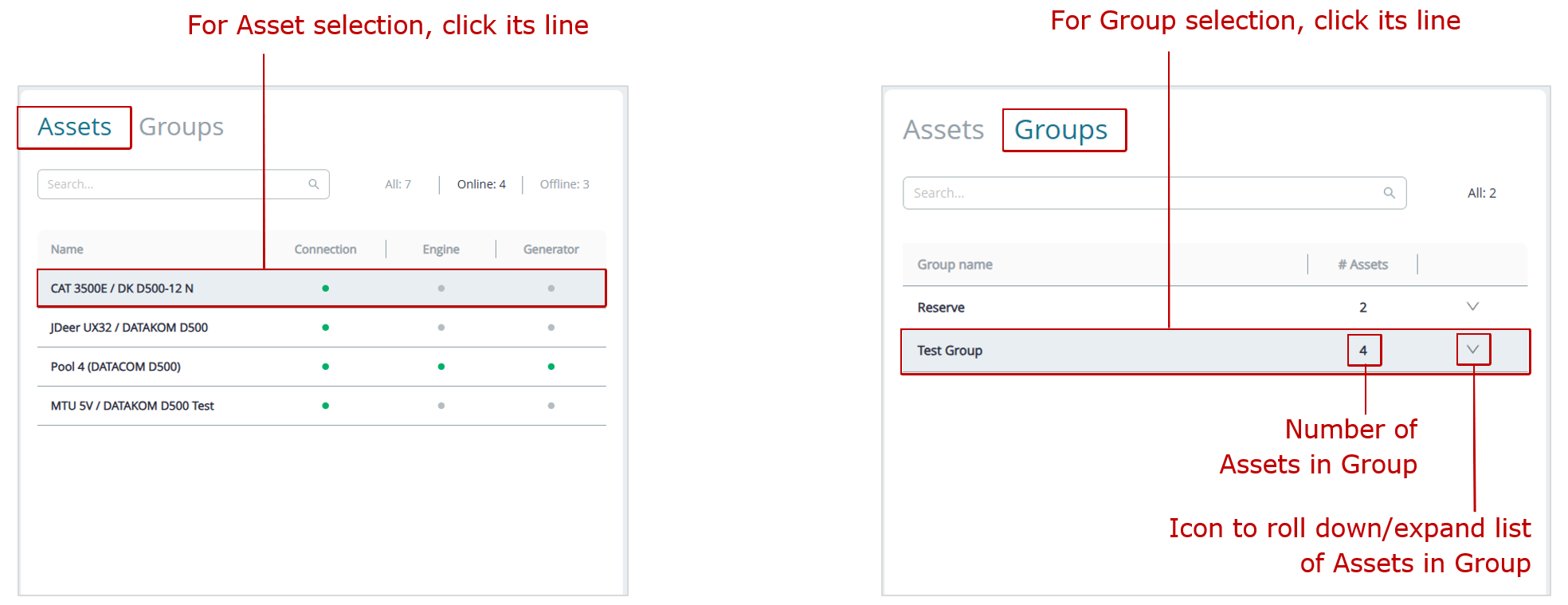This screenshot has height=605, width=1568.
Task: Select JDeer UX32 / DATAKOM D500 row
Action: click(x=129, y=328)
